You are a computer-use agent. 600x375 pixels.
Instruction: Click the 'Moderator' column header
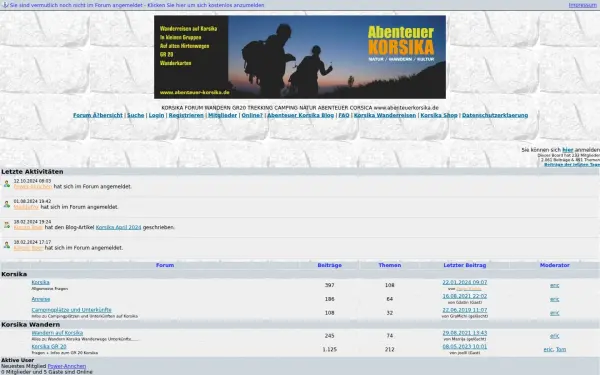coord(554,265)
